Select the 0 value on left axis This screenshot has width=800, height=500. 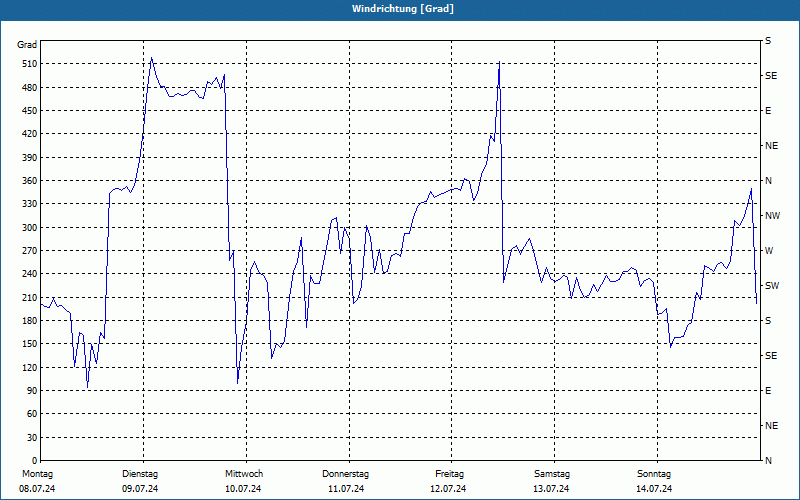pyautogui.click(x=35, y=460)
